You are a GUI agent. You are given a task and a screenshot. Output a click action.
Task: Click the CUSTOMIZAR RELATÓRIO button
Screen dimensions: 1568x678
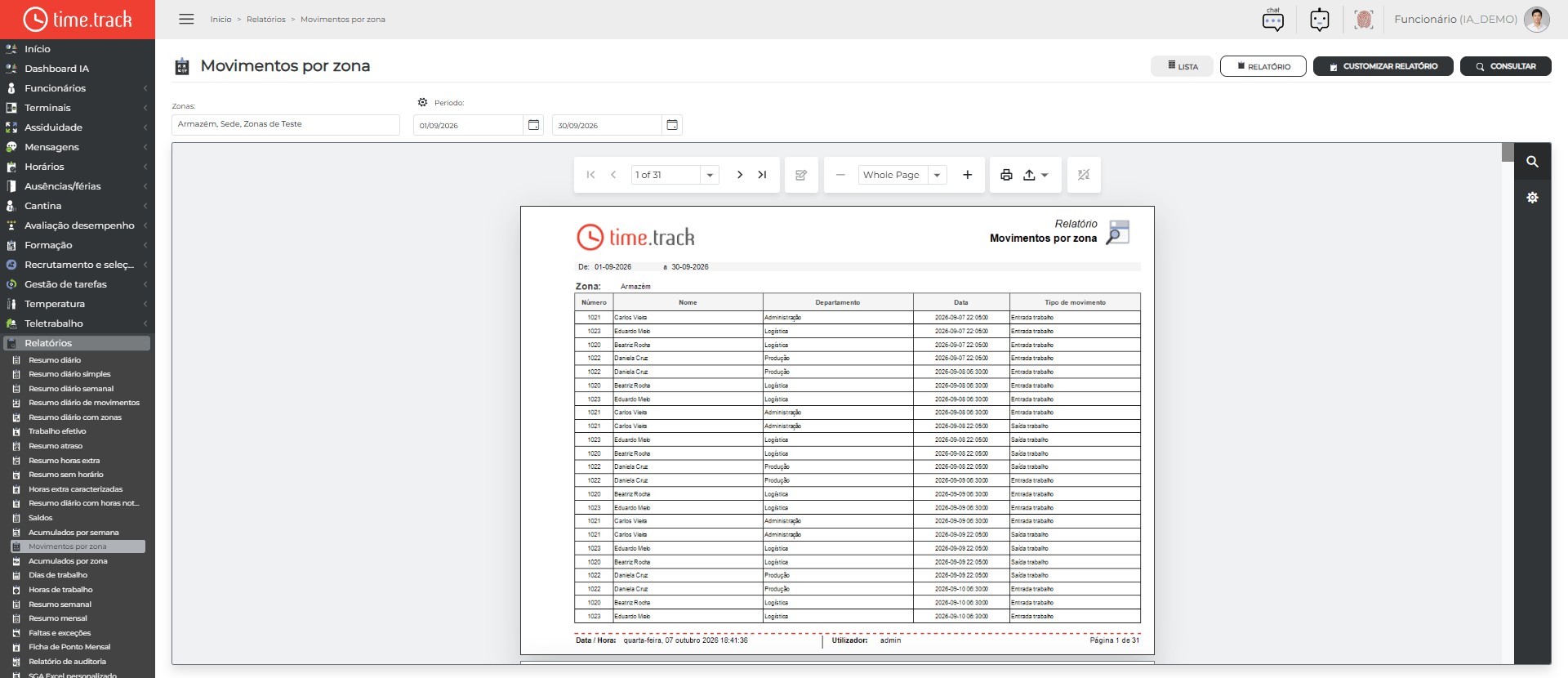[1383, 66]
